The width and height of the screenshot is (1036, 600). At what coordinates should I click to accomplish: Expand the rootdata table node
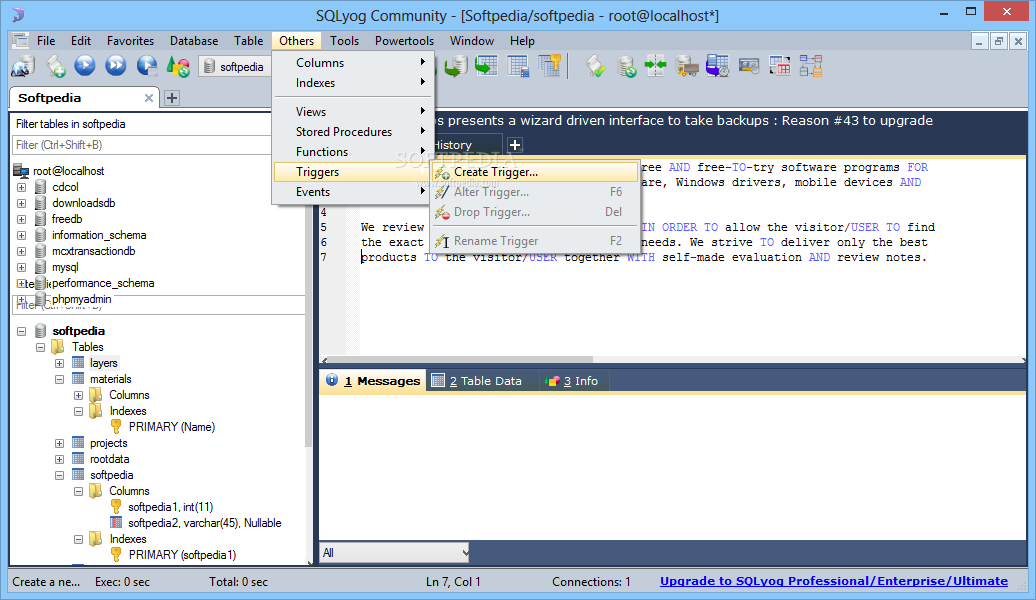pos(59,459)
